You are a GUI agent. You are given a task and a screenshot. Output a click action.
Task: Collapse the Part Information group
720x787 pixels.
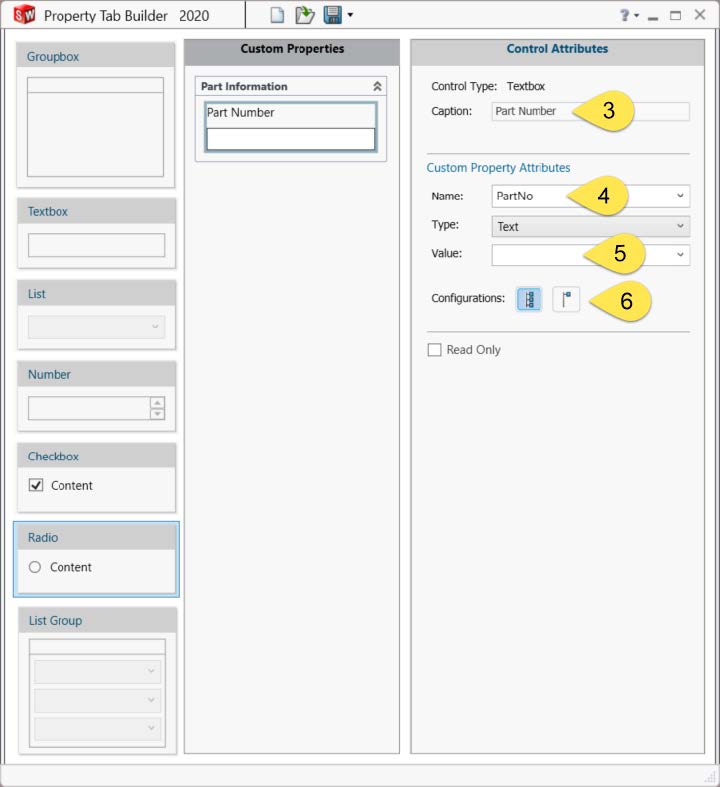[x=377, y=87]
